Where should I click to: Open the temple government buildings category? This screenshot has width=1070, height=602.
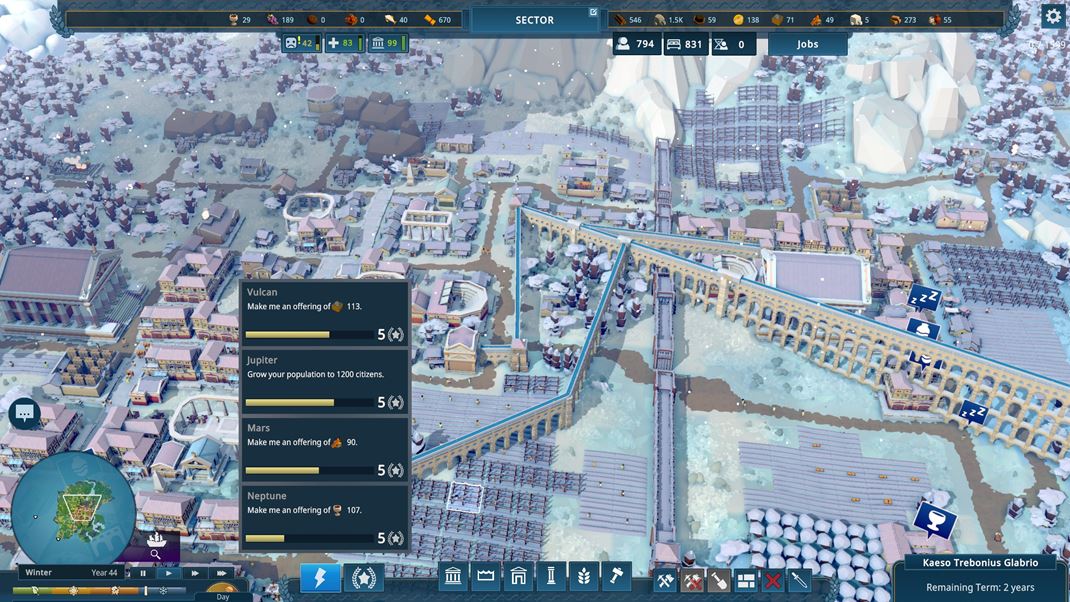point(453,577)
